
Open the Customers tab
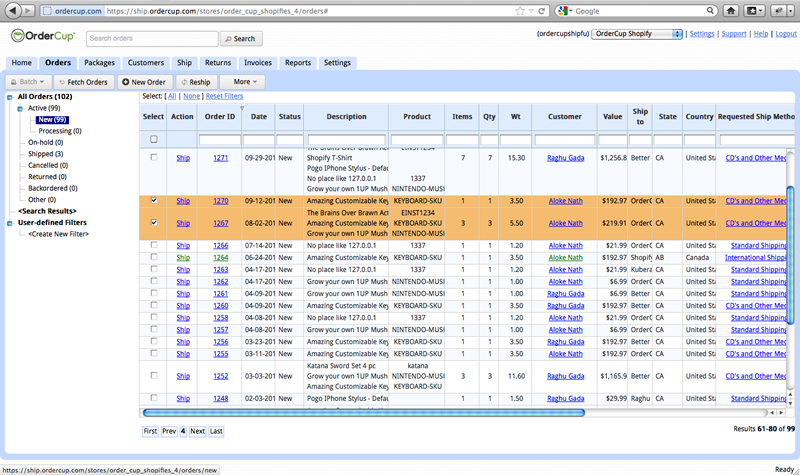click(x=146, y=63)
